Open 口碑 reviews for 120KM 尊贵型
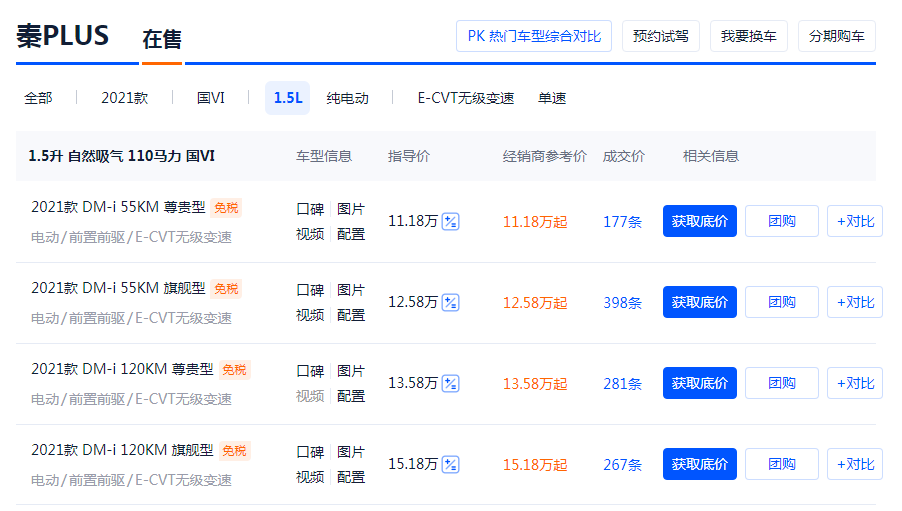The height and width of the screenshot is (511, 902). 310,371
